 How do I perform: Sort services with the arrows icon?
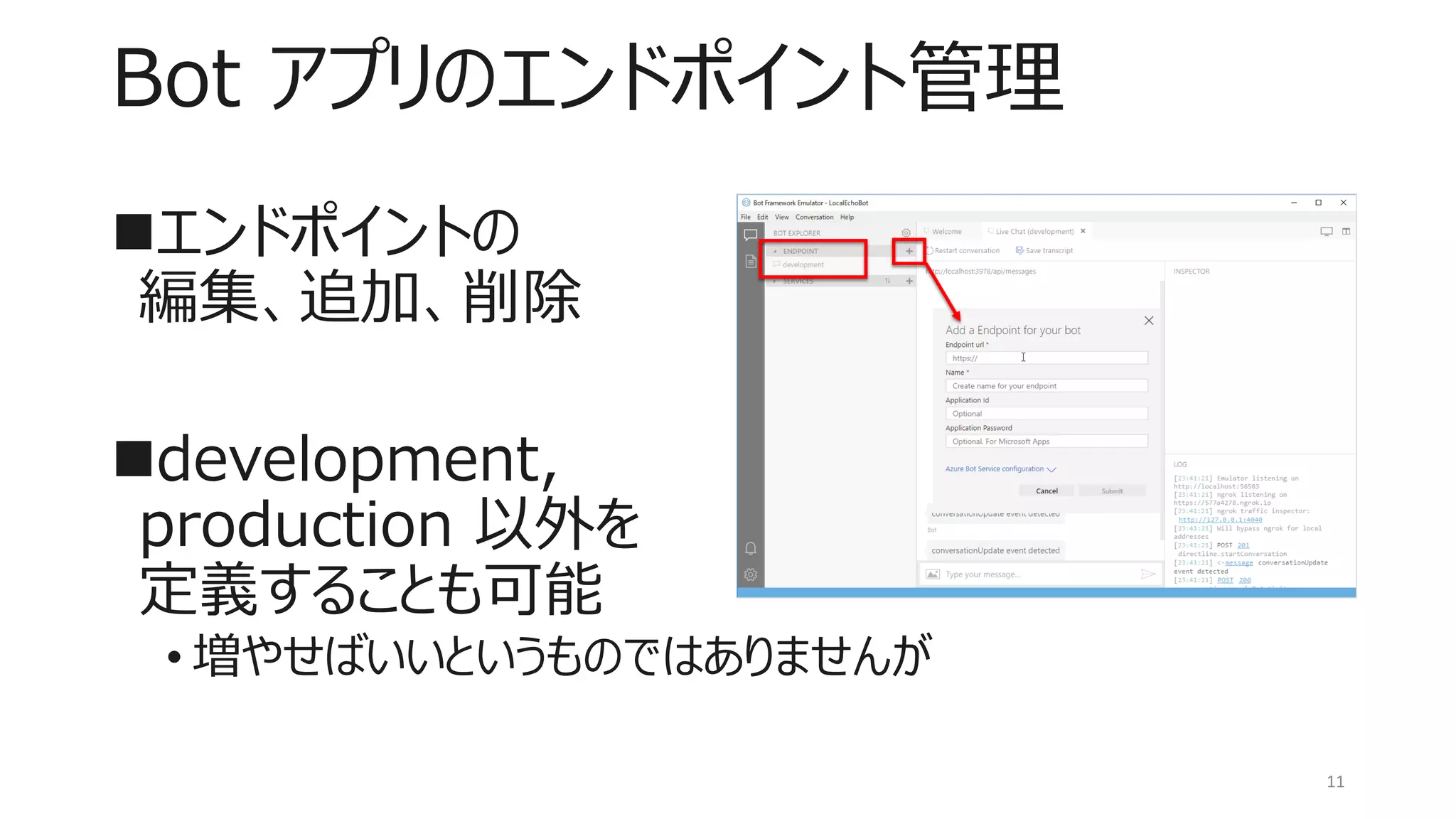(887, 281)
